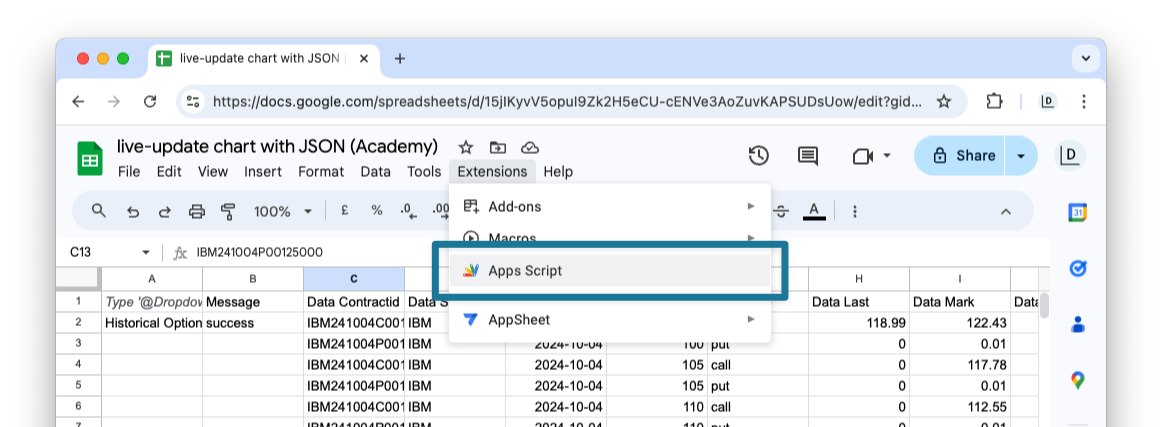Image resolution: width=1162 pixels, height=427 pixels.
Task: Open the Add-ons submenu
Action: (609, 206)
